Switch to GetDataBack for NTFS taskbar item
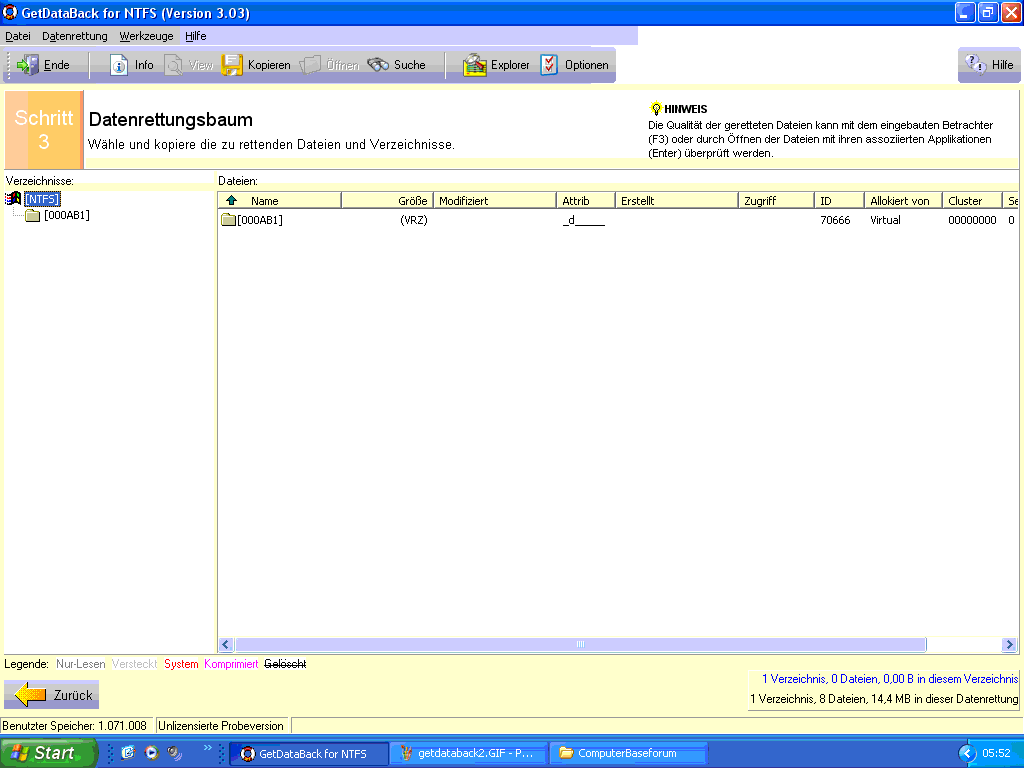Screen dimensions: 1024x768 (309, 754)
